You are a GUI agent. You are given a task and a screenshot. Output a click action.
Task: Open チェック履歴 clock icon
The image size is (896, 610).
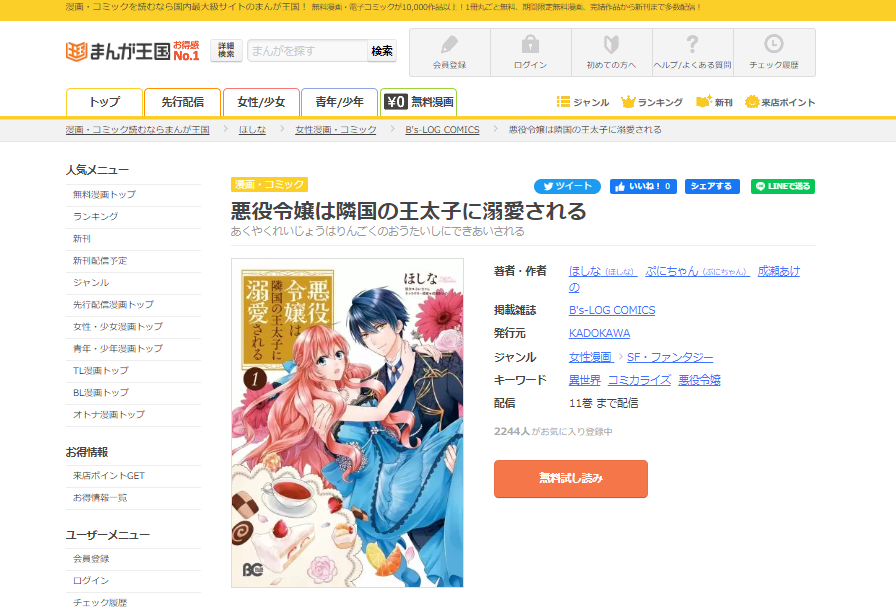[x=774, y=44]
